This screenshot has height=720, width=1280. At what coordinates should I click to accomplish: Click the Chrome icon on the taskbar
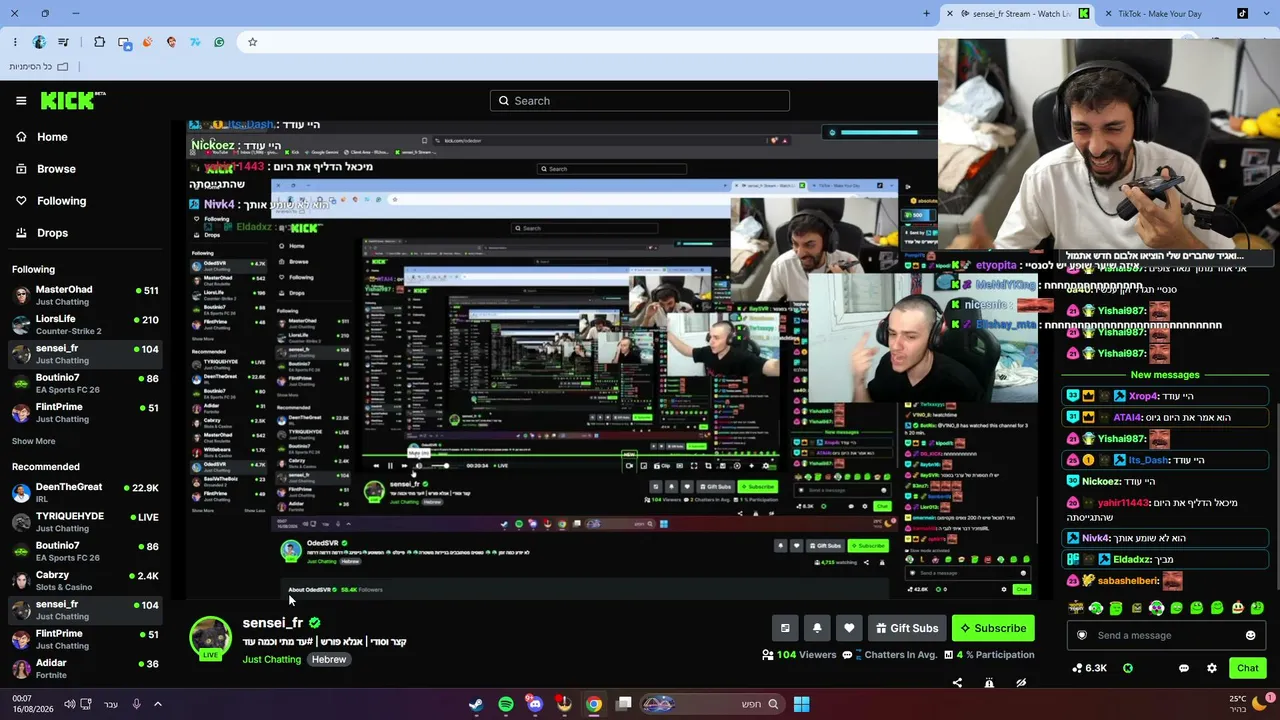[594, 704]
